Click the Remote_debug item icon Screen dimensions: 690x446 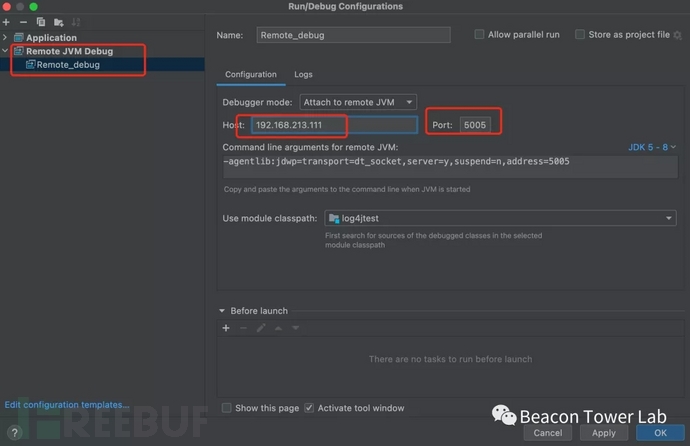(30, 65)
